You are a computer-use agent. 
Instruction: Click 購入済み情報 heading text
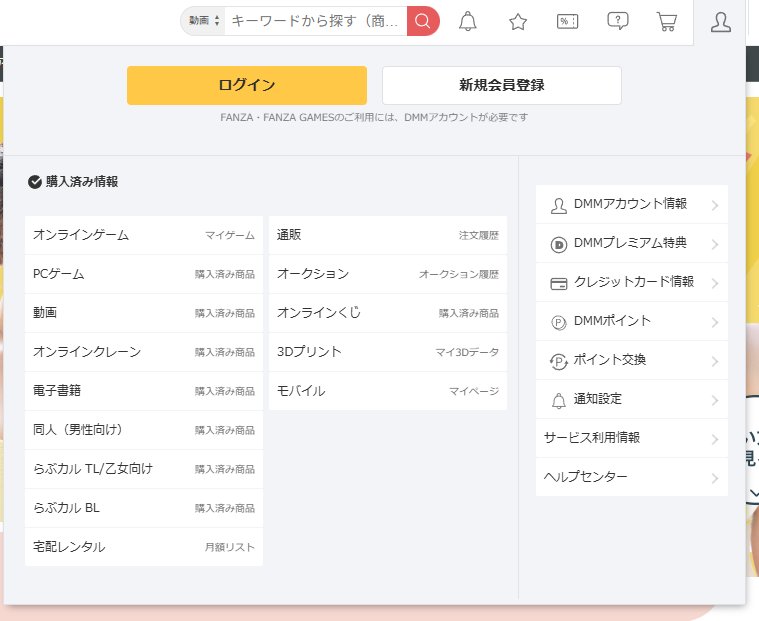[82, 182]
